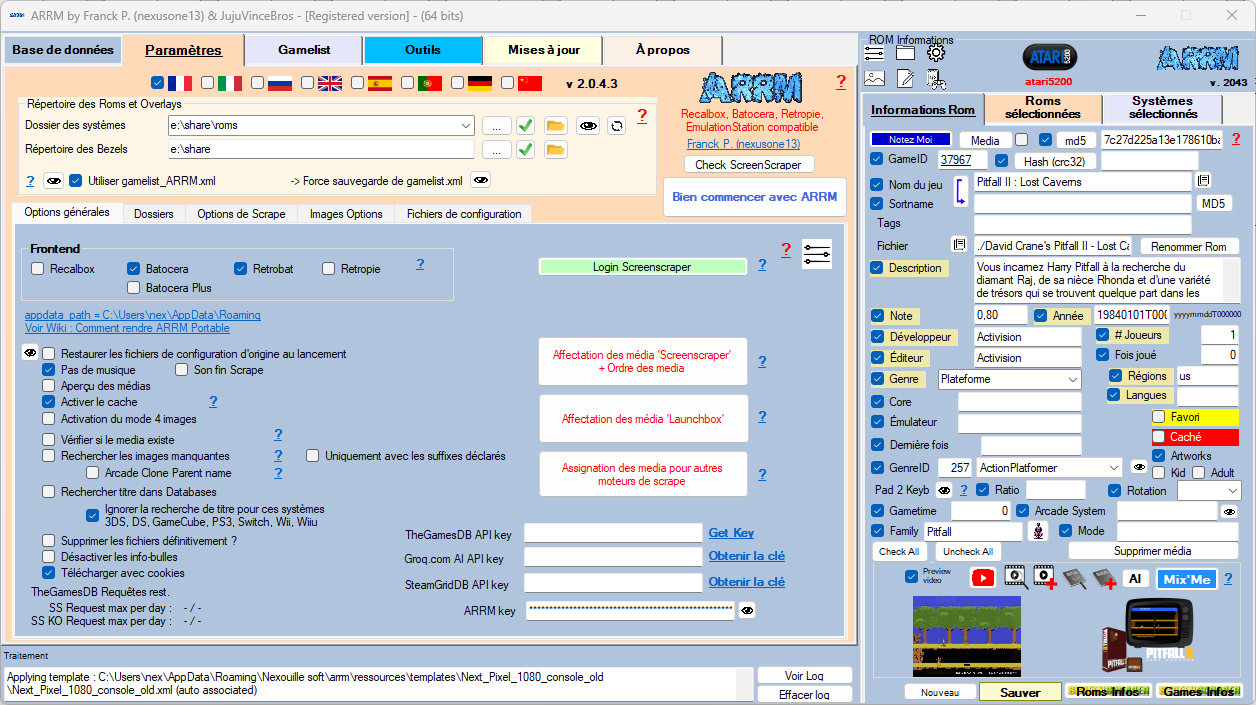This screenshot has height=705, width=1256.
Task: Click the Sauver button
Action: tap(1020, 692)
